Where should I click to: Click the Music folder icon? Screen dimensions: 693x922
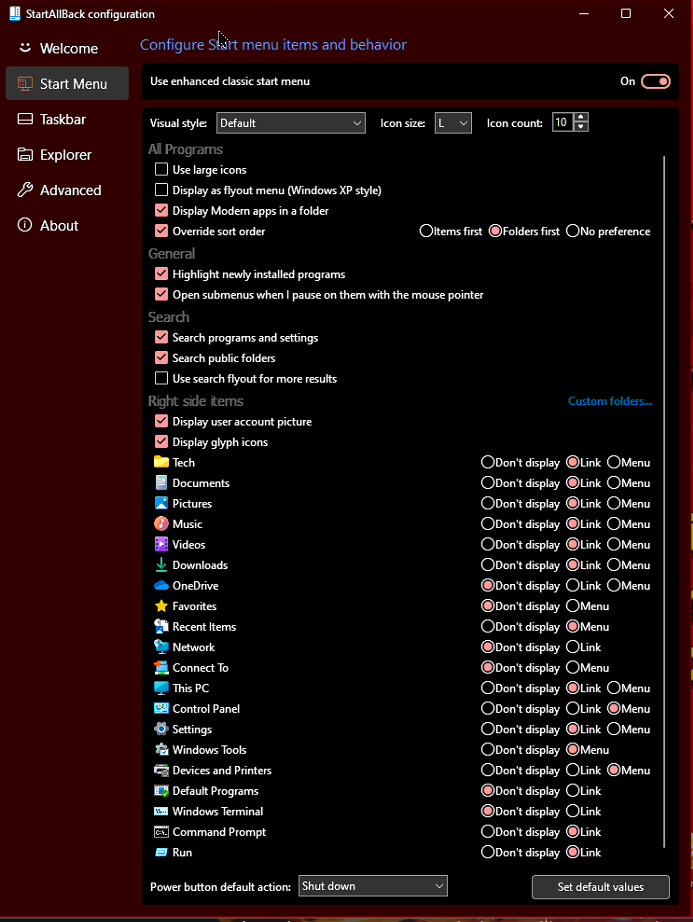[x=161, y=524]
